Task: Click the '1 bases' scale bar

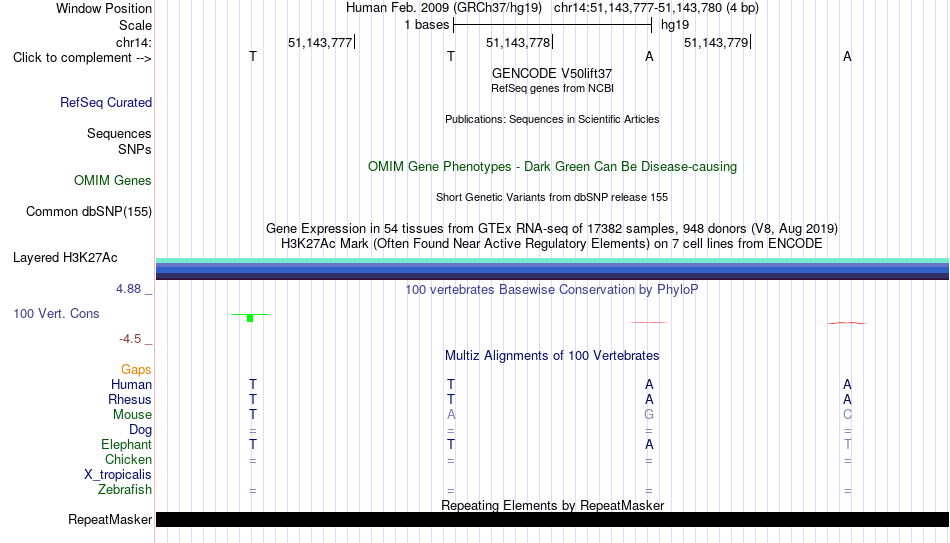Action: click(552, 25)
